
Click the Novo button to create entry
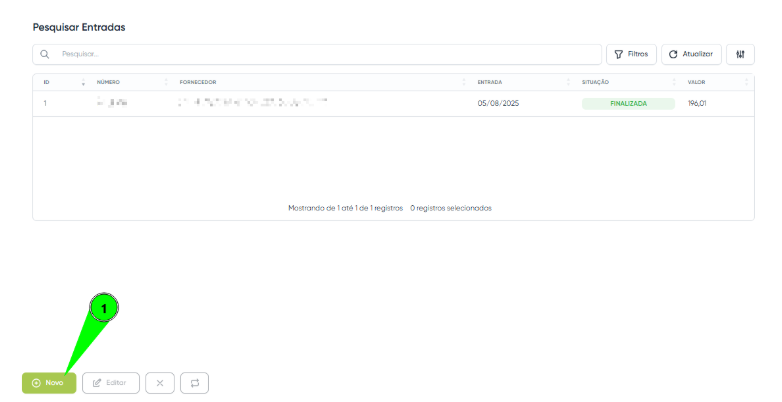(x=49, y=383)
